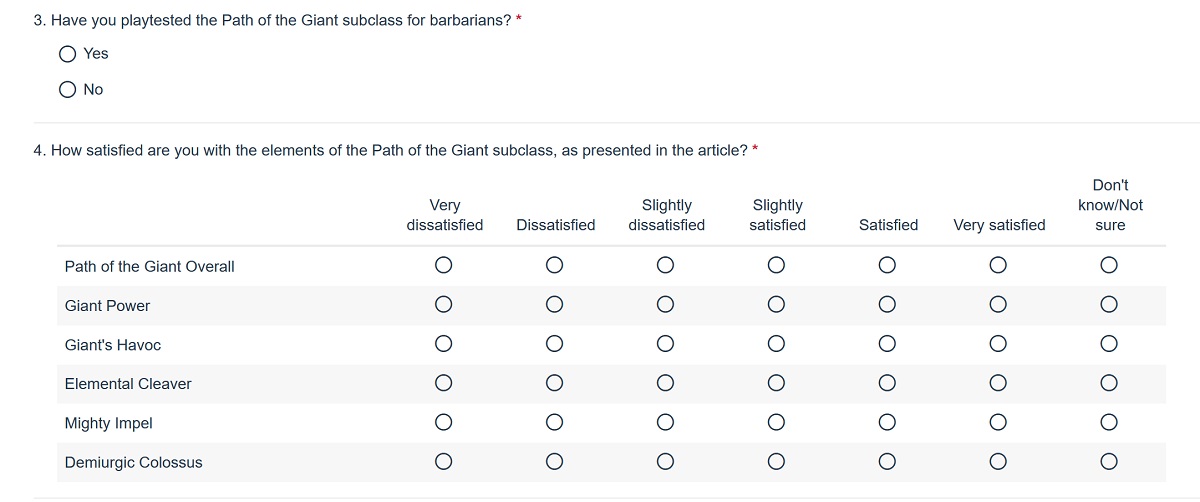Rate Giant Power as Satisfied
Screen dimensions: 1200x502
point(887,304)
